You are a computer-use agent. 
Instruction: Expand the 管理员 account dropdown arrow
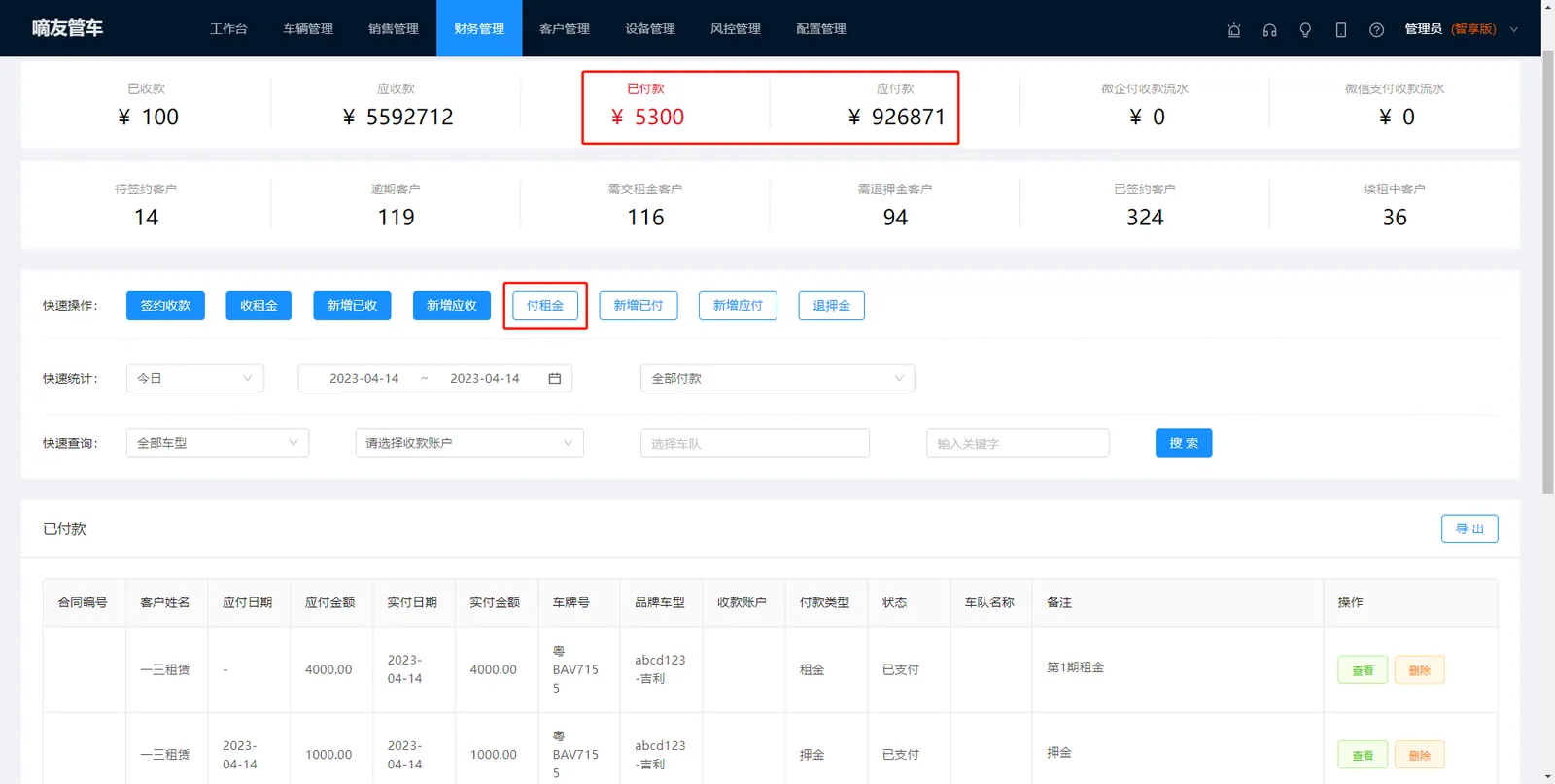point(1514,29)
